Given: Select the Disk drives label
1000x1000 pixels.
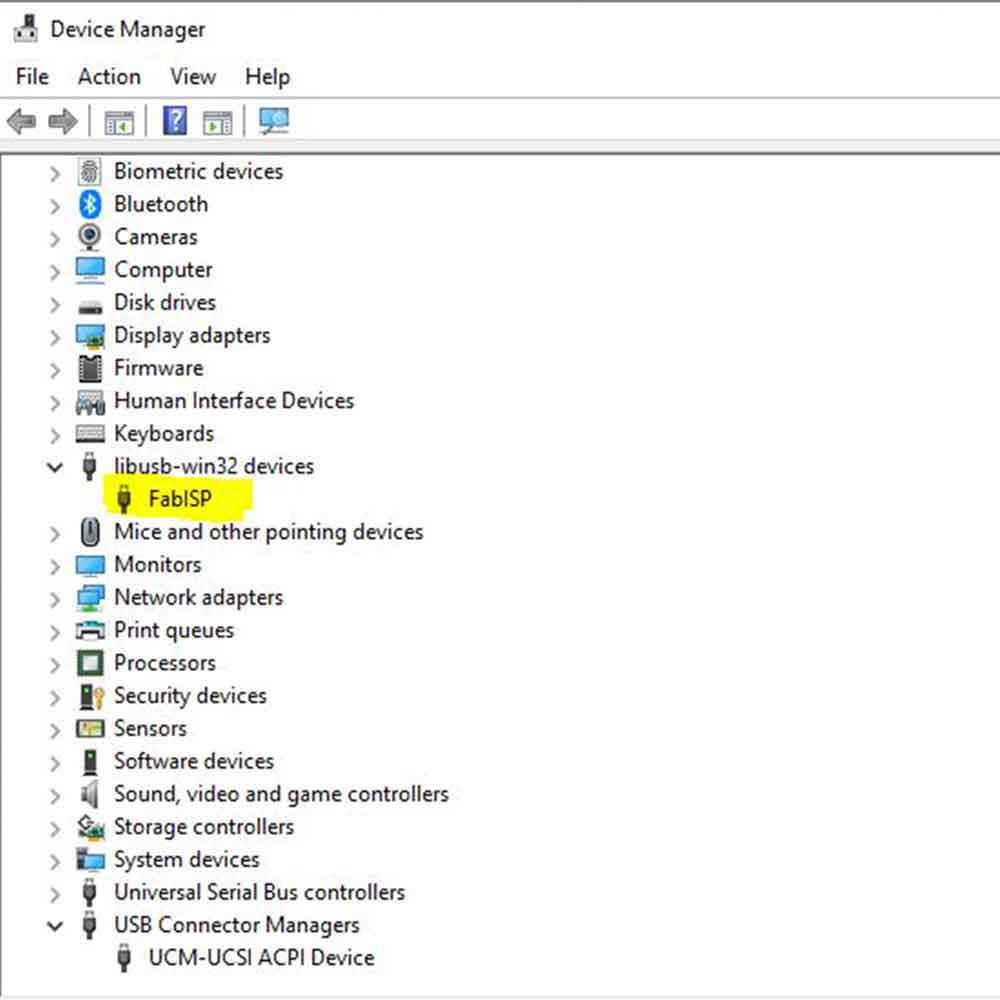Looking at the screenshot, I should [x=165, y=302].
